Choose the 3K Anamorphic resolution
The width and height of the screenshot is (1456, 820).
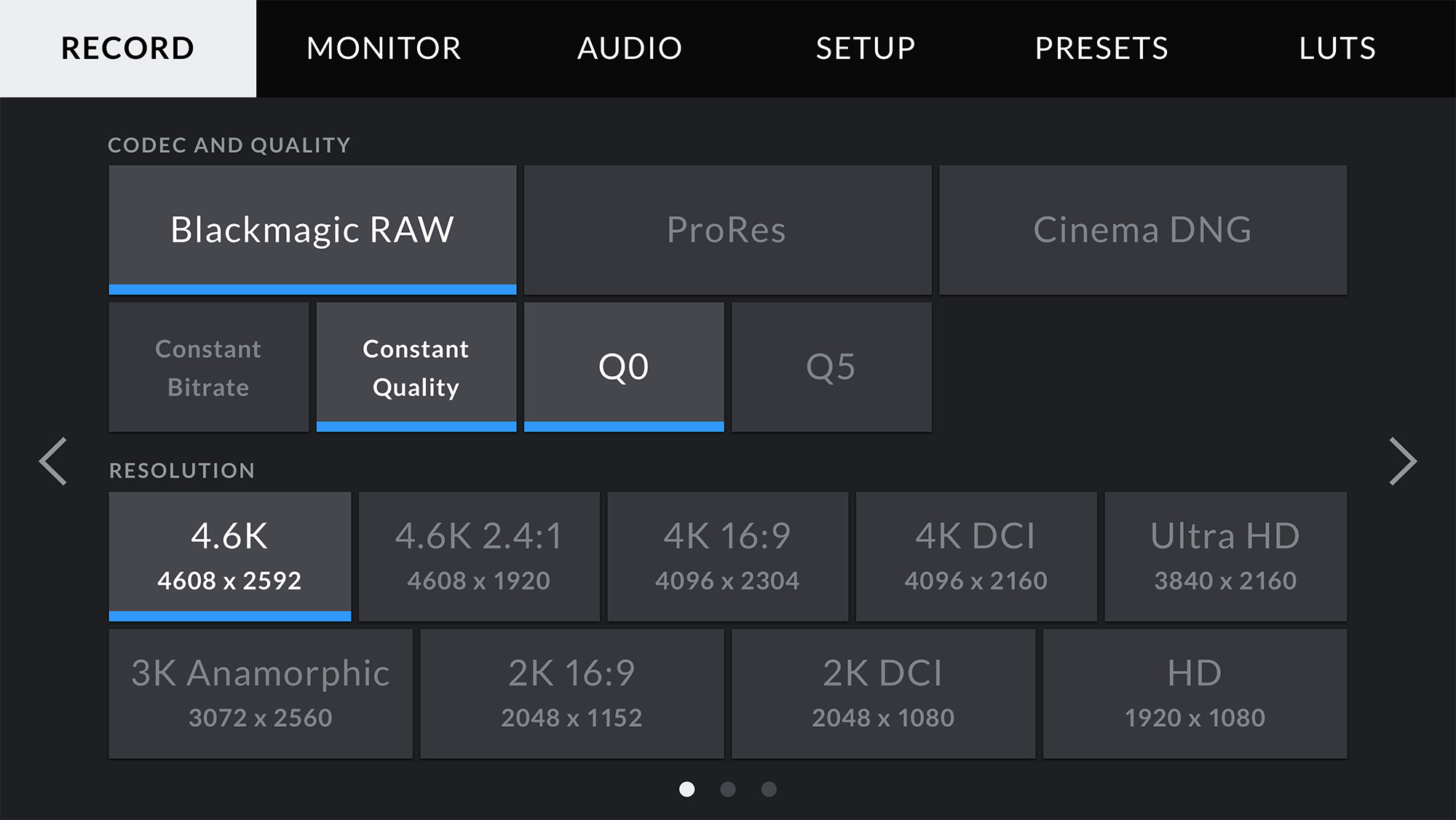pyautogui.click(x=259, y=693)
